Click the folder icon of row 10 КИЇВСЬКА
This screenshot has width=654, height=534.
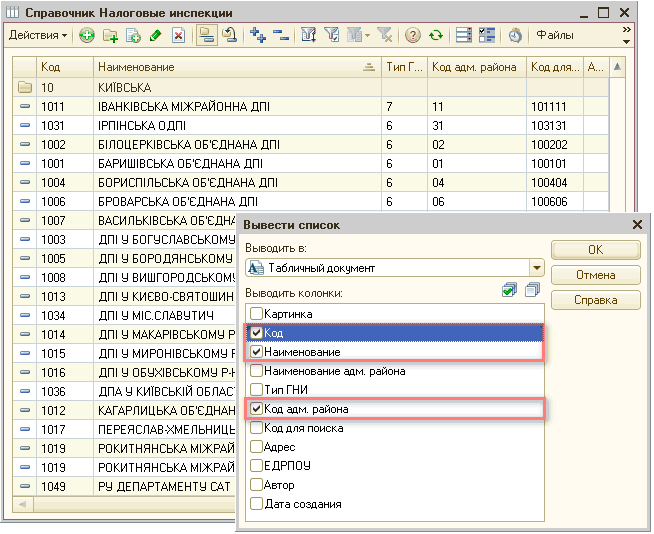25,88
